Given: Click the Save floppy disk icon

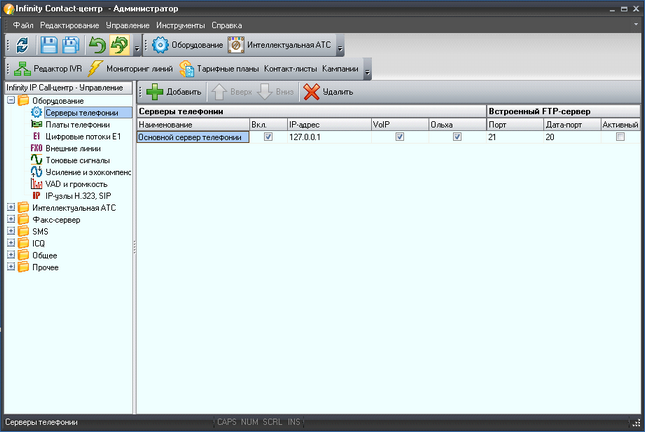Looking at the screenshot, I should click(x=49, y=45).
